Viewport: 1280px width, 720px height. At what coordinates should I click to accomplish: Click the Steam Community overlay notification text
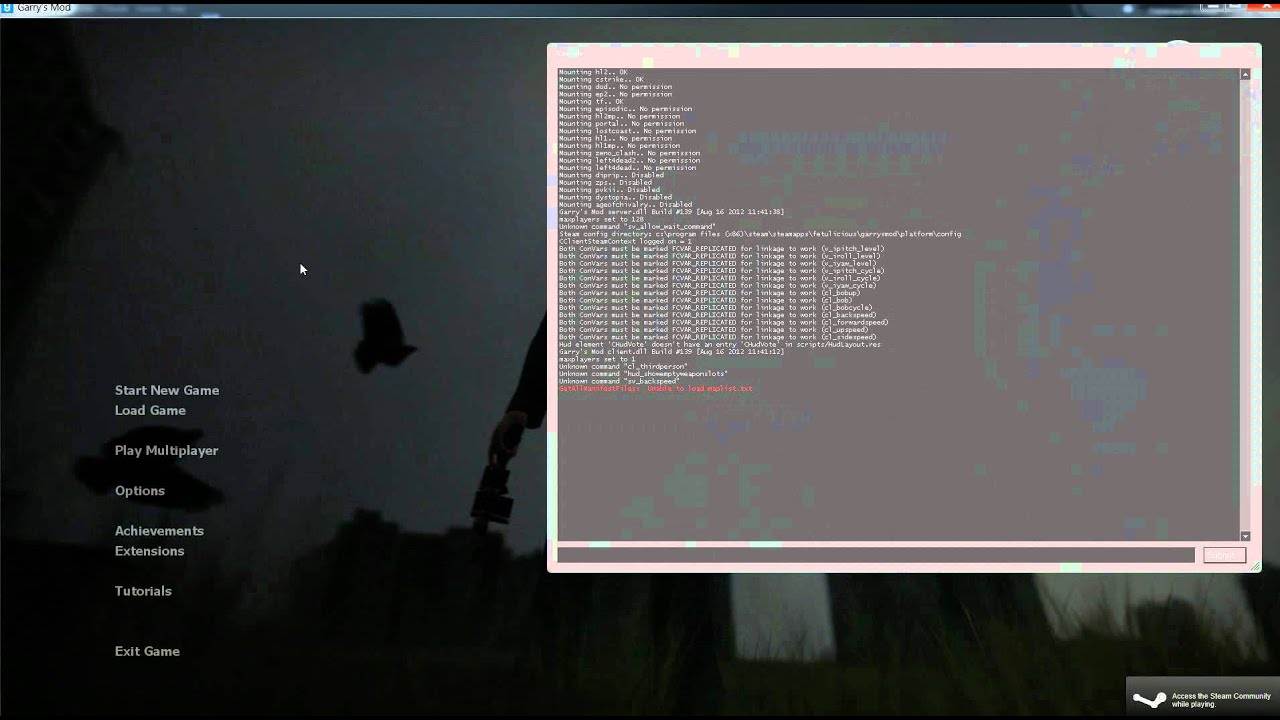1221,700
